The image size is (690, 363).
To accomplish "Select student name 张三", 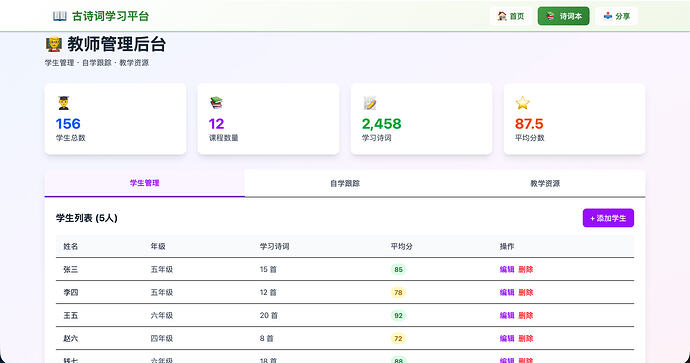I will [x=71, y=269].
